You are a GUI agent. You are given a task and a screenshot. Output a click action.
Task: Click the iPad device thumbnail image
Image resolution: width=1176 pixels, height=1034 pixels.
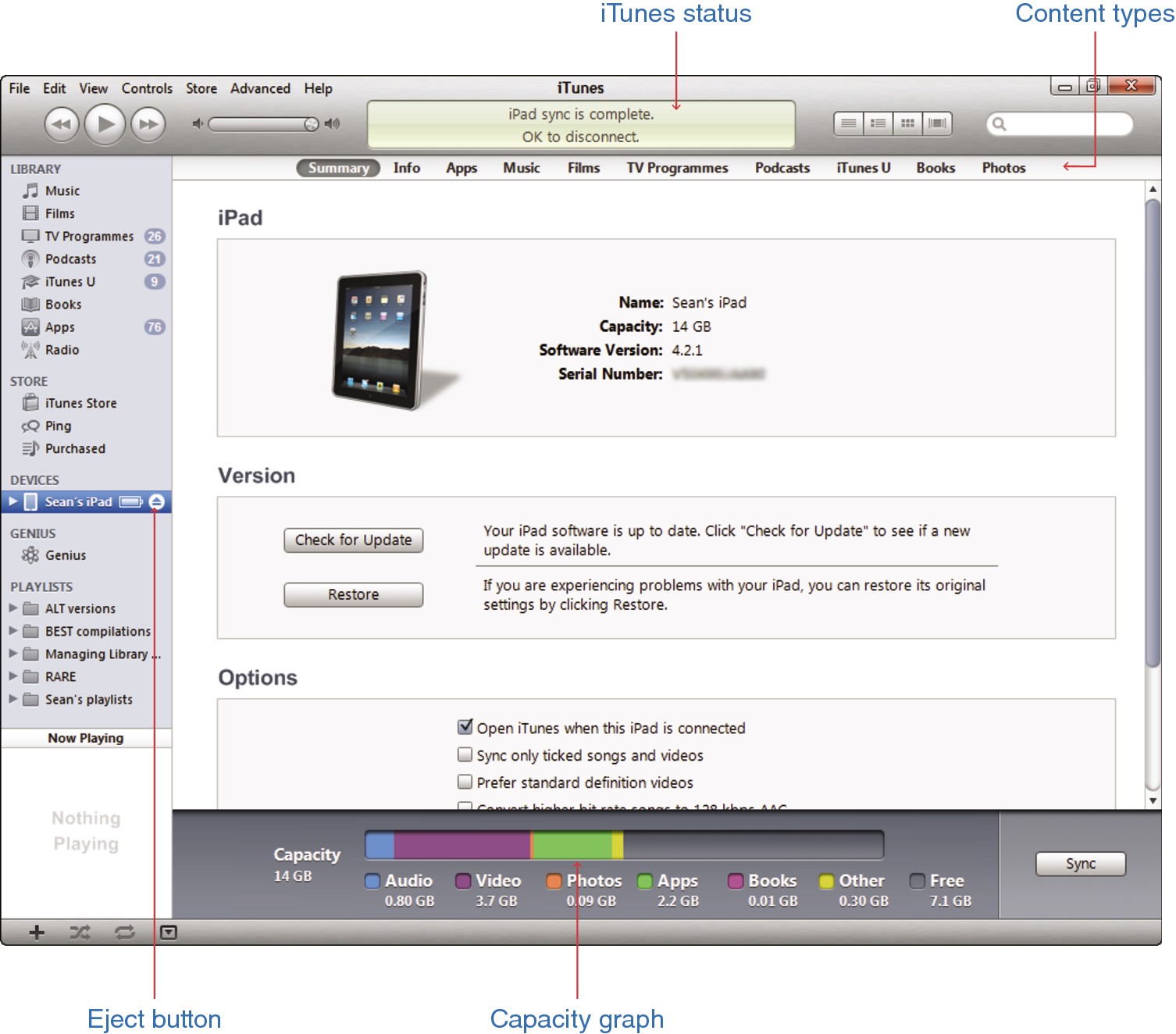381,339
